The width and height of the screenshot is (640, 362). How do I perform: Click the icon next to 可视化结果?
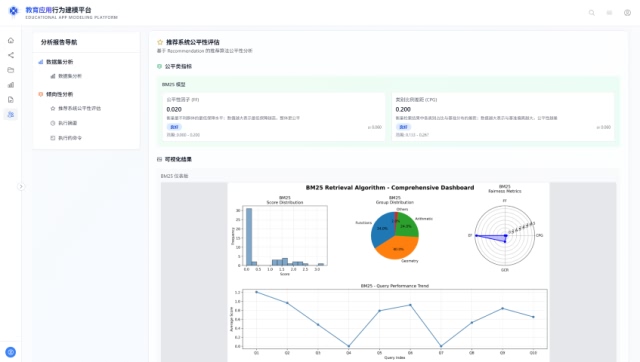(159, 159)
